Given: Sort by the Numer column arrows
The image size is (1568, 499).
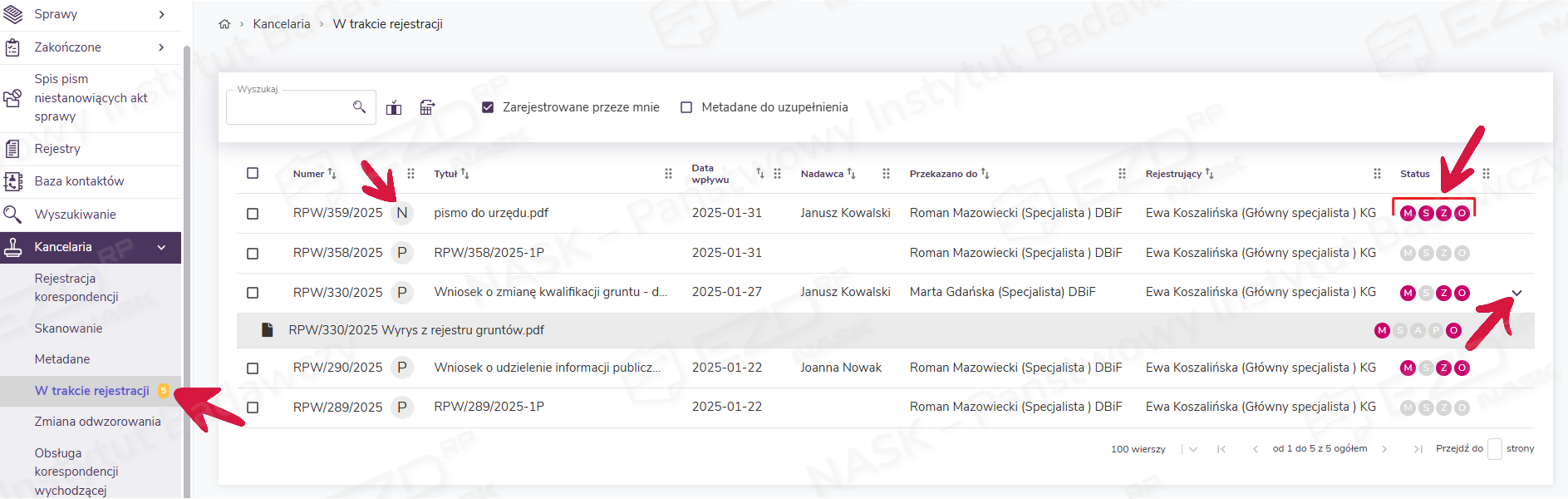Looking at the screenshot, I should (332, 174).
